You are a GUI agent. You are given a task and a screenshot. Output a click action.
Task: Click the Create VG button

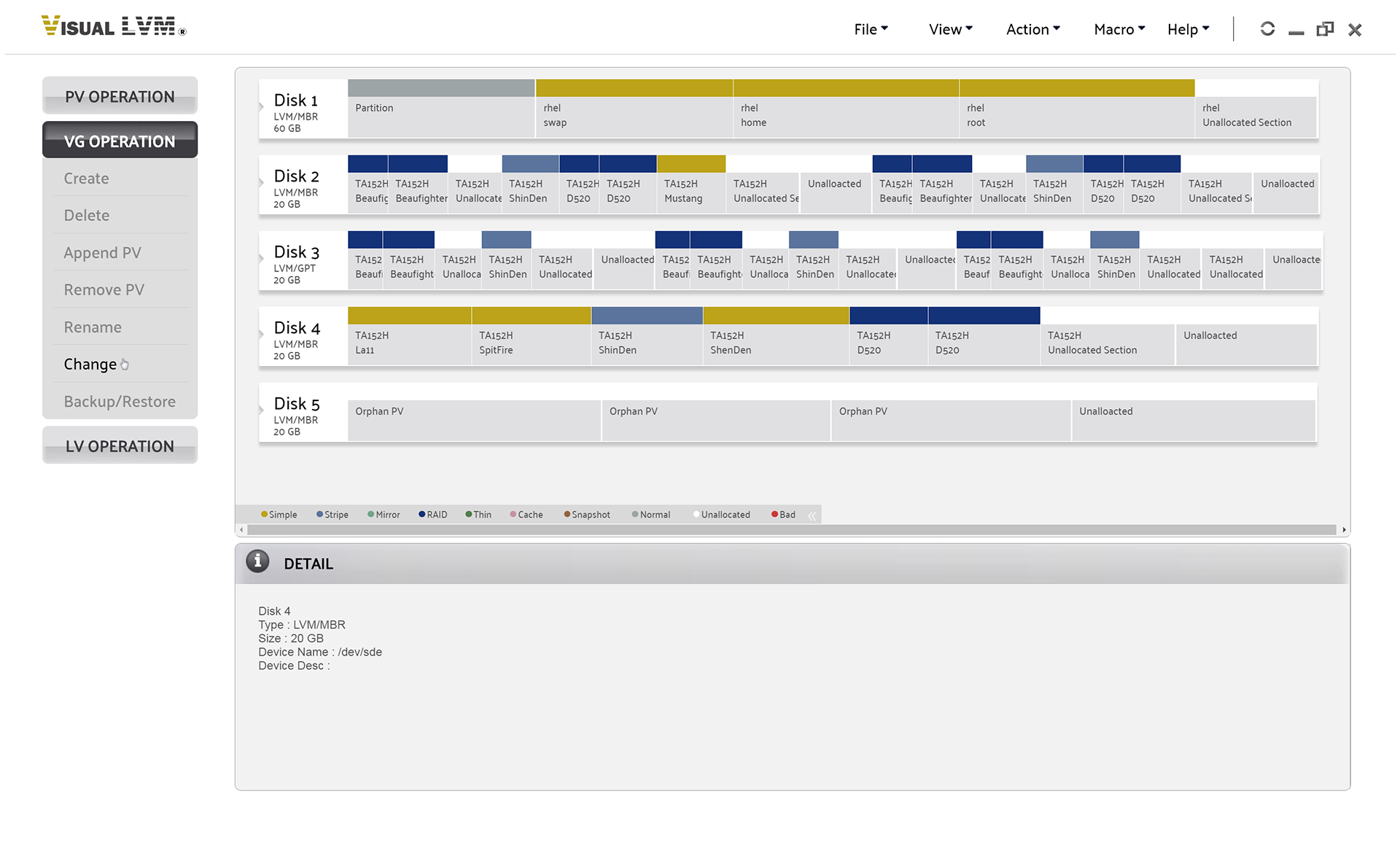tap(85, 178)
